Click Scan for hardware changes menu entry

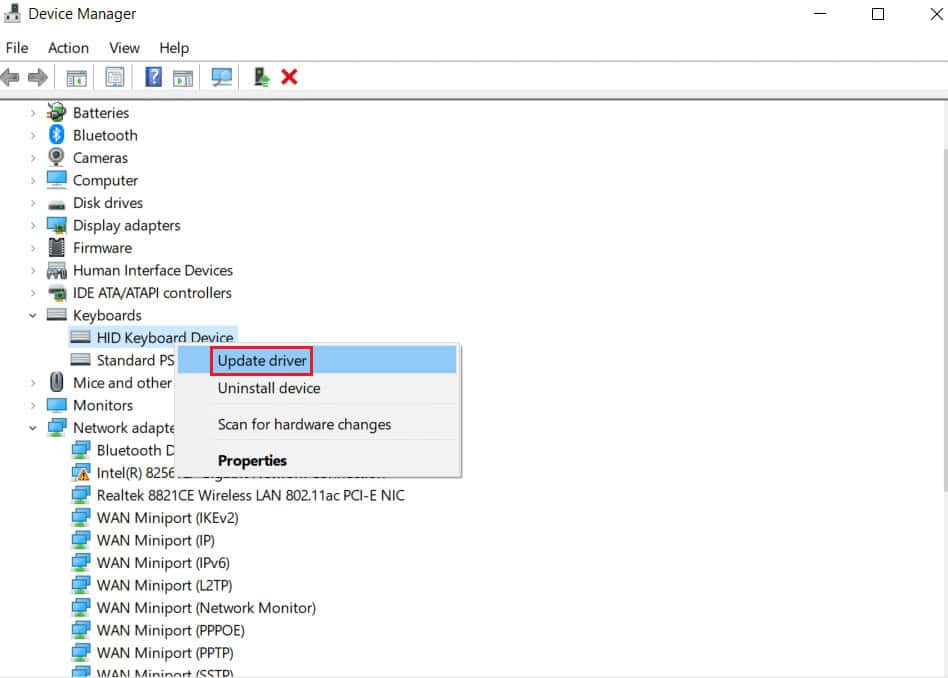304,424
